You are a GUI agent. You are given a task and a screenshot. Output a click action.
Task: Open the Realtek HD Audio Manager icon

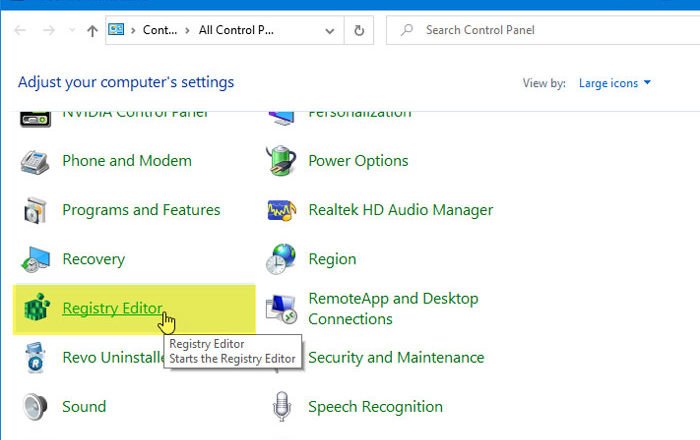281,210
